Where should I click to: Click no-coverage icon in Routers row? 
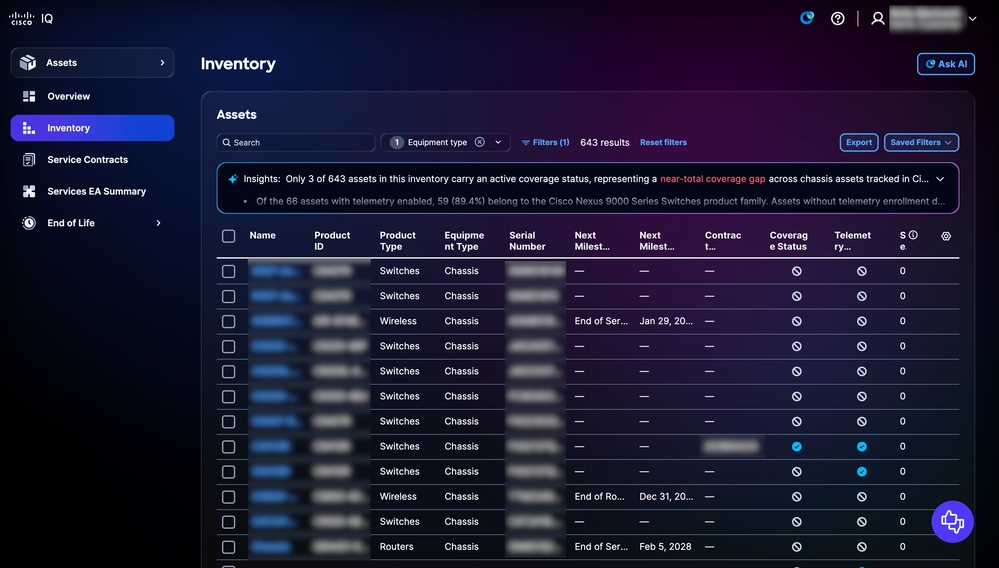[x=796, y=546]
